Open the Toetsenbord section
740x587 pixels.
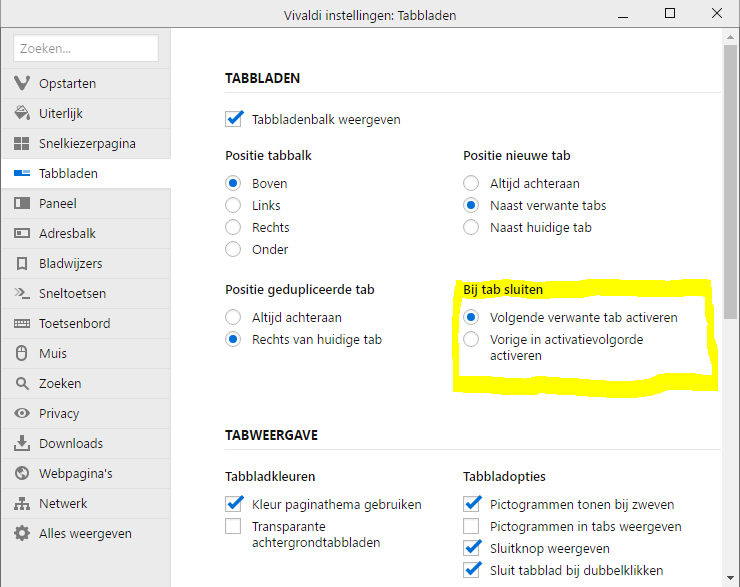point(86,323)
